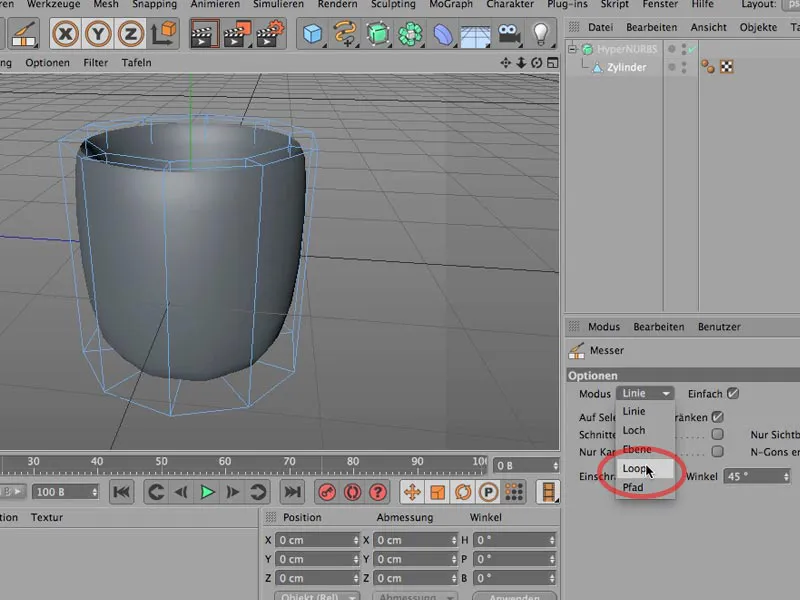
Task: Toggle the Nur Kanten checkbox
Action: (x=717, y=452)
